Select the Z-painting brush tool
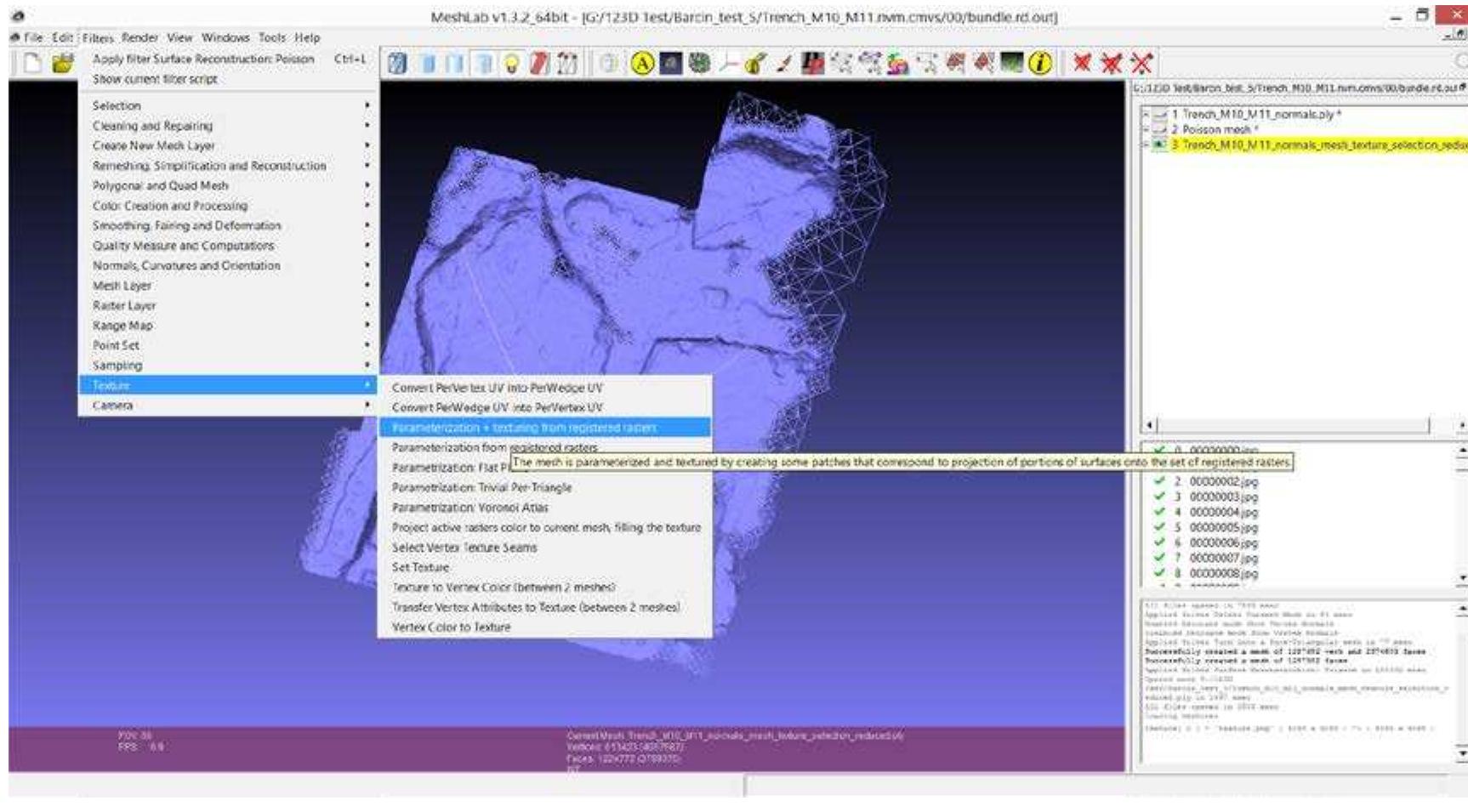The height and width of the screenshot is (812, 1468). coord(781,61)
